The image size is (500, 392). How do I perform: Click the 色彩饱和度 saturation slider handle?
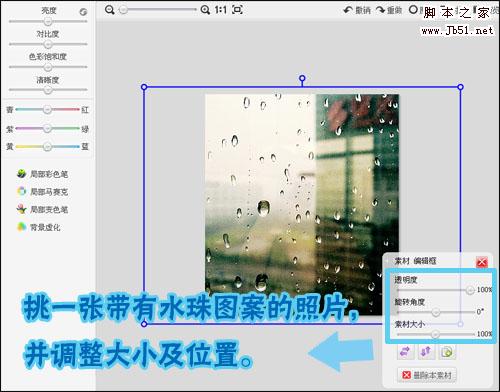coord(48,67)
